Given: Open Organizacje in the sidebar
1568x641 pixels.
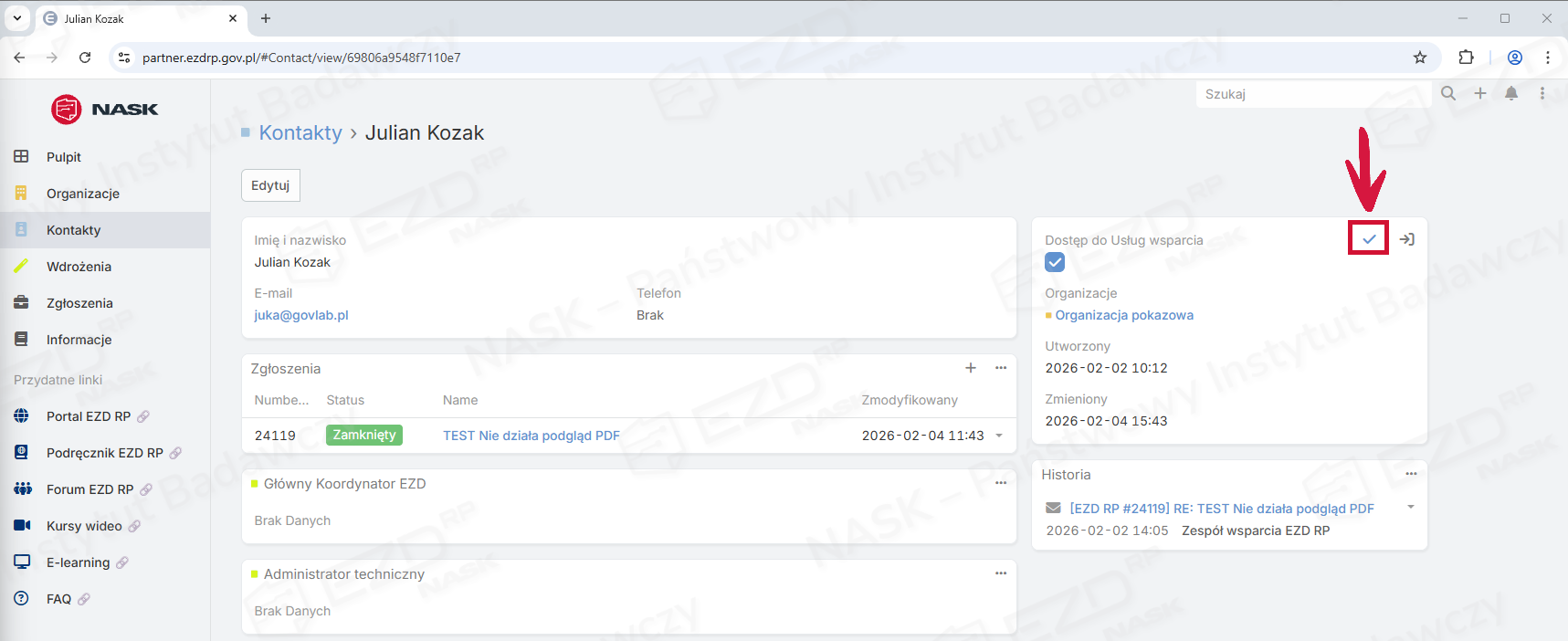Looking at the screenshot, I should click(83, 194).
